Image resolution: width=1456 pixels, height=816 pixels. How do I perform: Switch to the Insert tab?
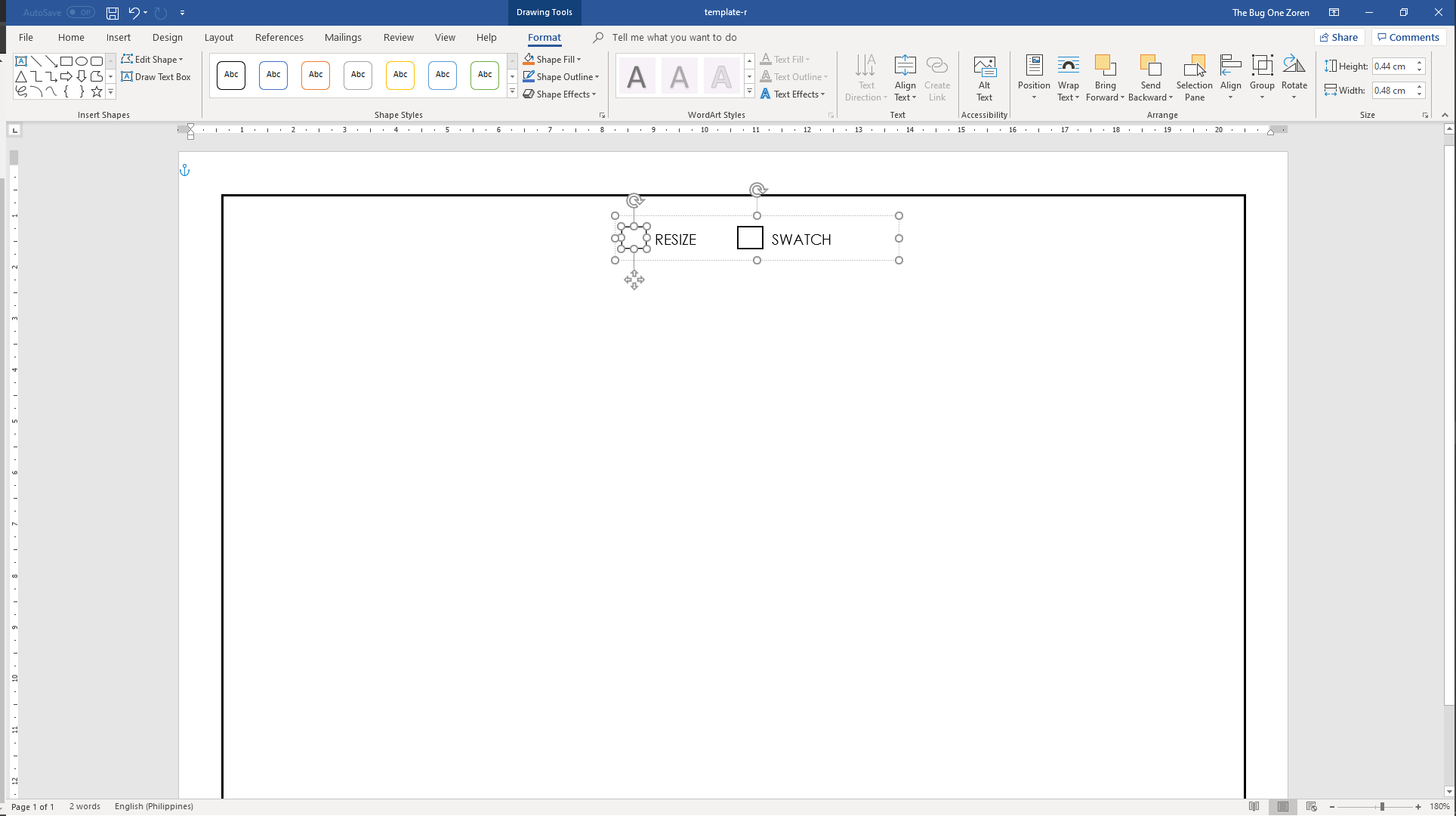click(x=118, y=37)
